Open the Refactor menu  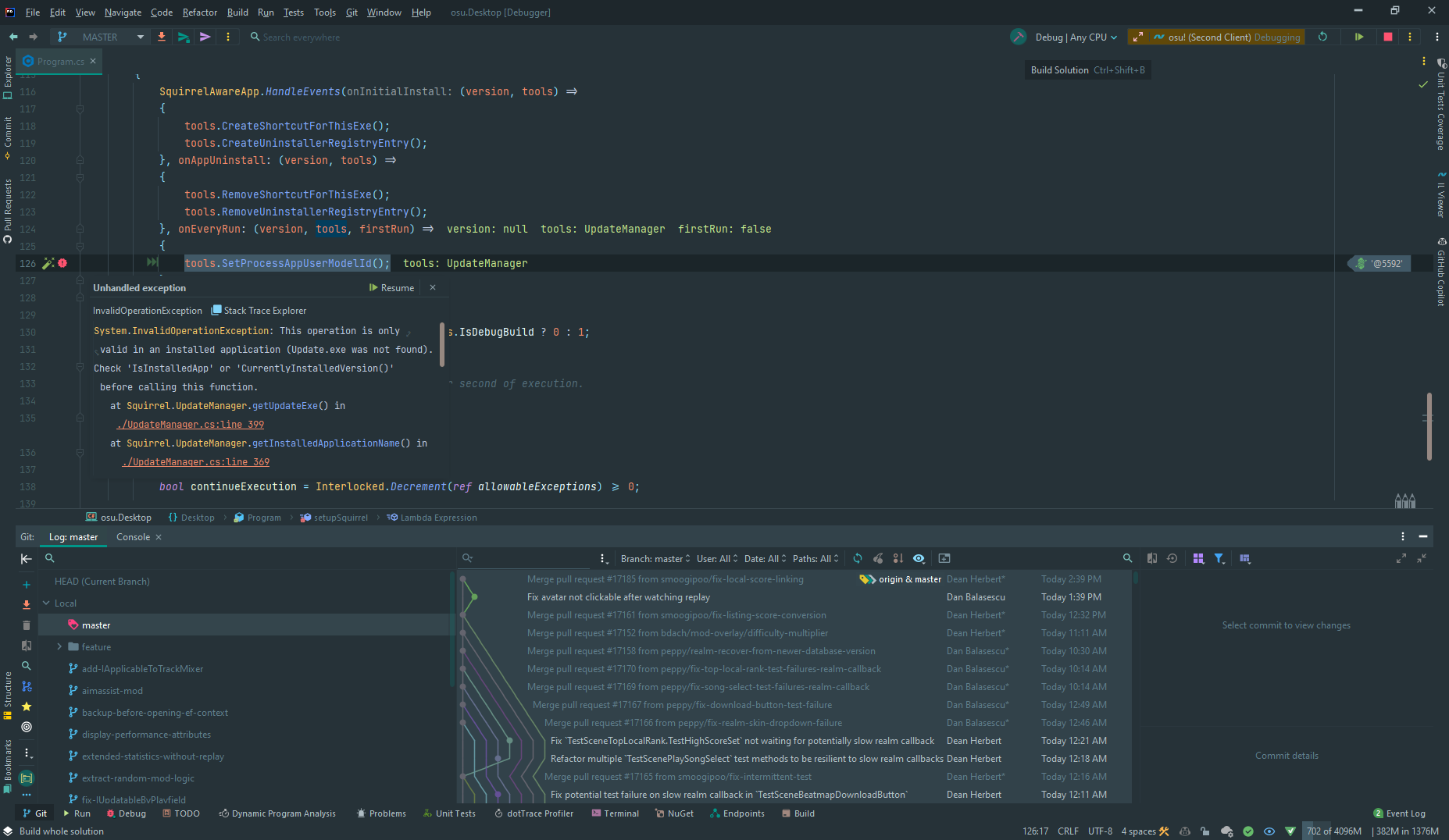pyautogui.click(x=199, y=12)
